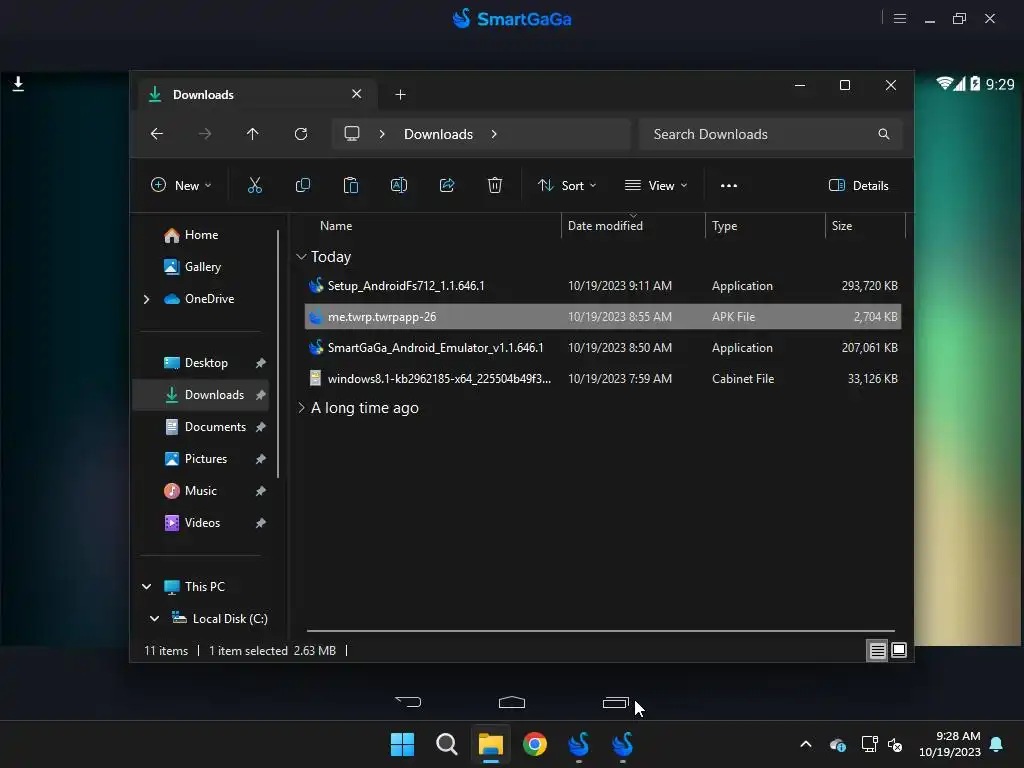Click the navigation pane vertical scrollbar

click(x=278, y=353)
